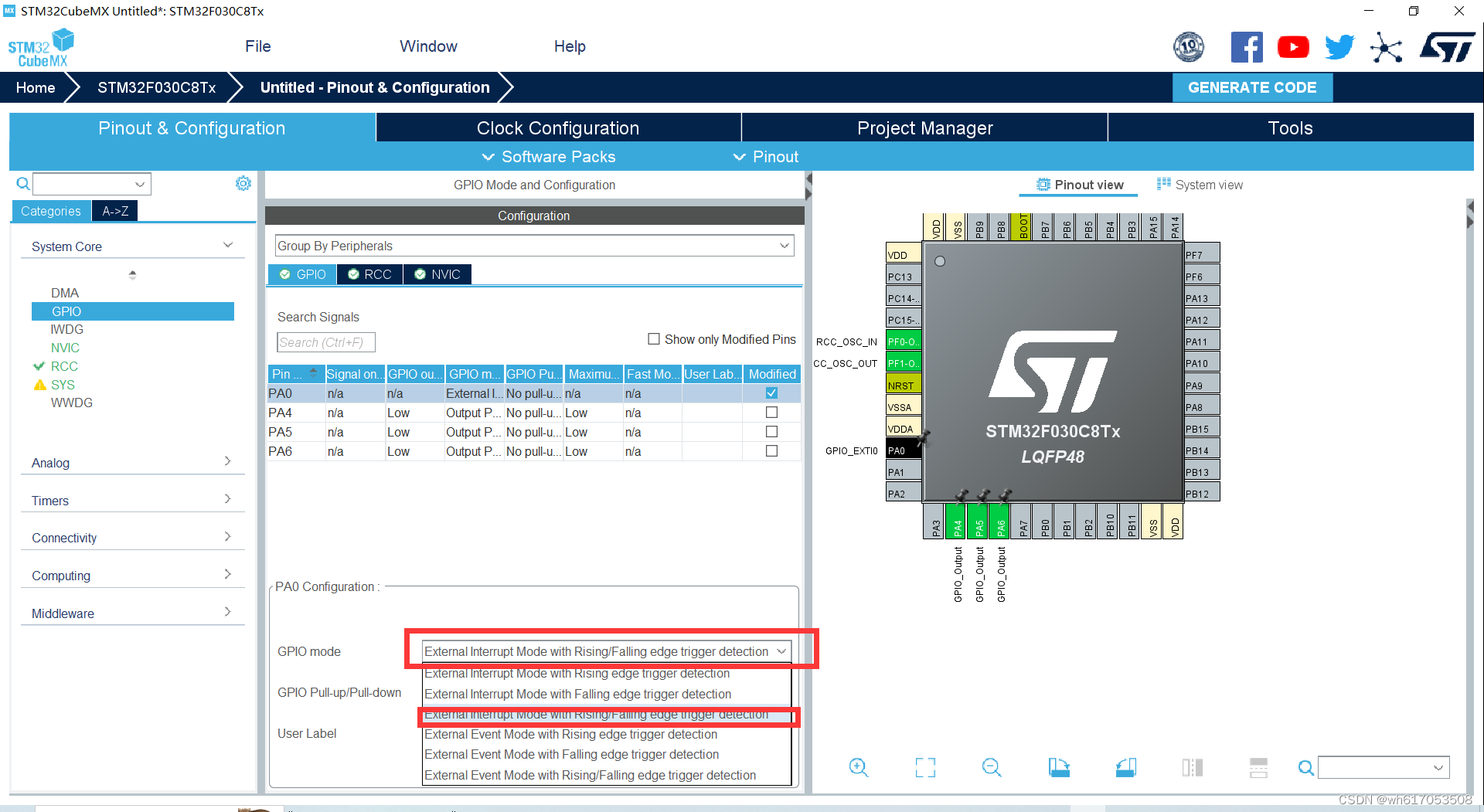Expand the Timers category
The width and height of the screenshot is (1484, 812).
coord(228,499)
